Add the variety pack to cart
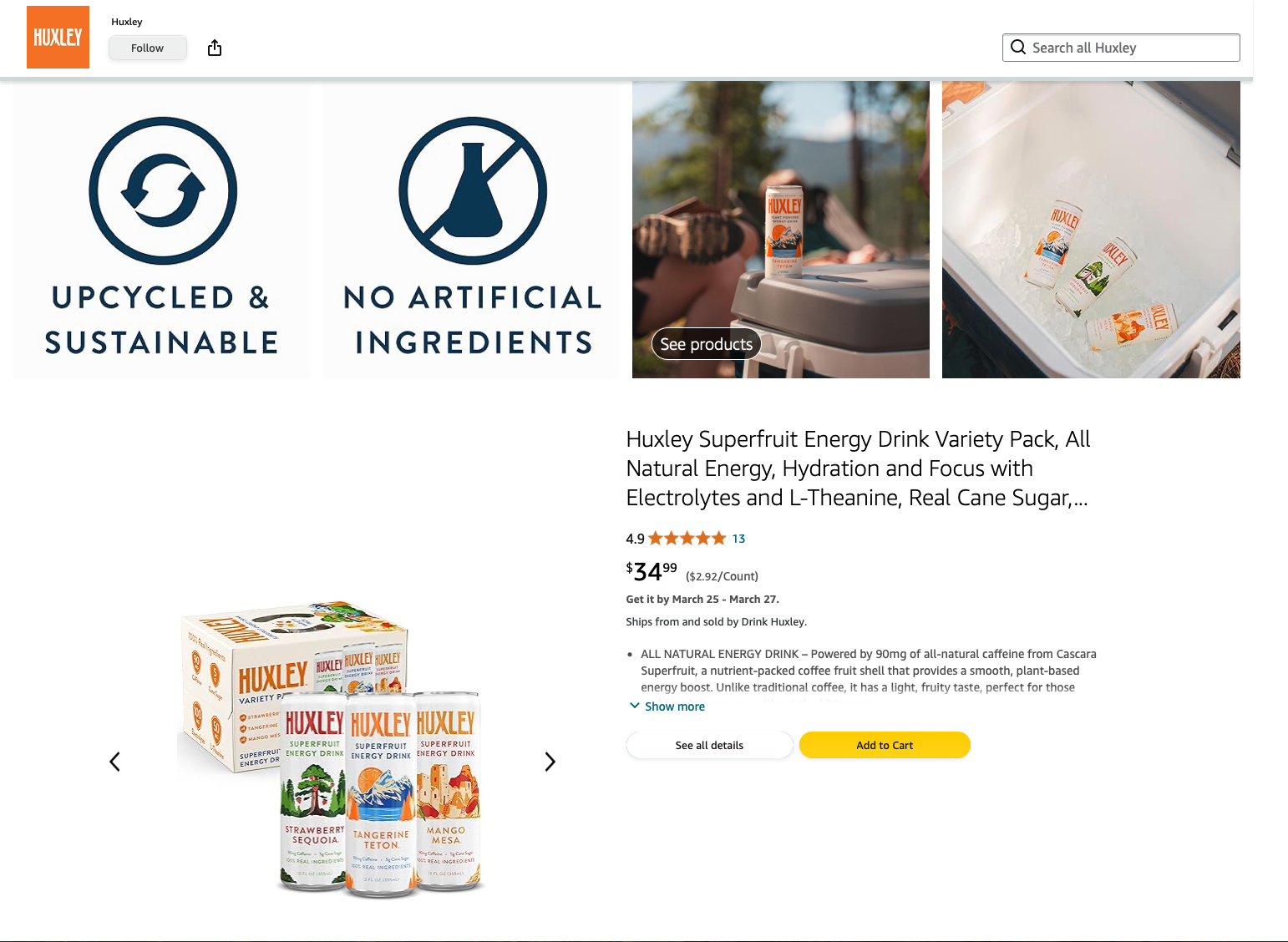 tap(885, 745)
